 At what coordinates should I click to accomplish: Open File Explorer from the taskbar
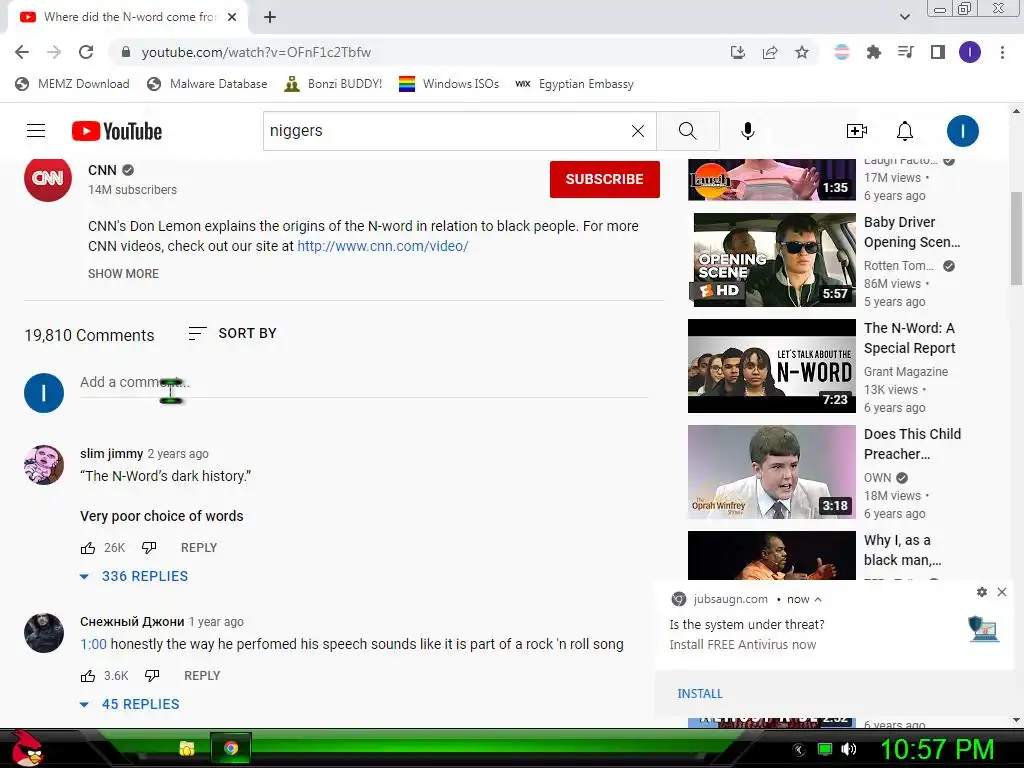coord(187,748)
